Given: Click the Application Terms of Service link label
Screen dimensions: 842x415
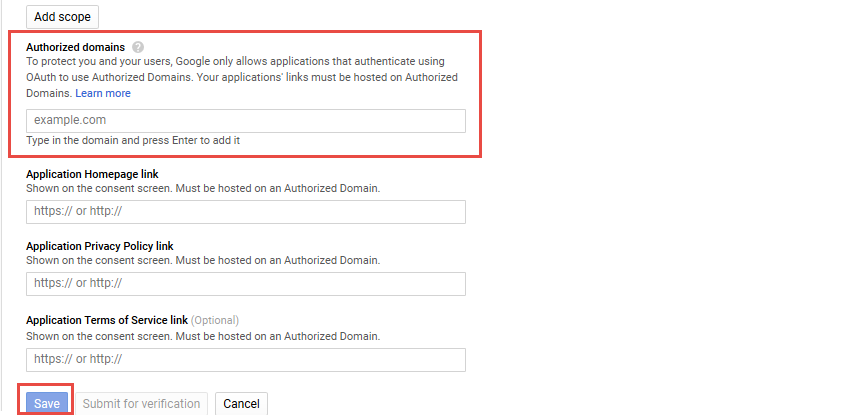Looking at the screenshot, I should pos(107,320).
